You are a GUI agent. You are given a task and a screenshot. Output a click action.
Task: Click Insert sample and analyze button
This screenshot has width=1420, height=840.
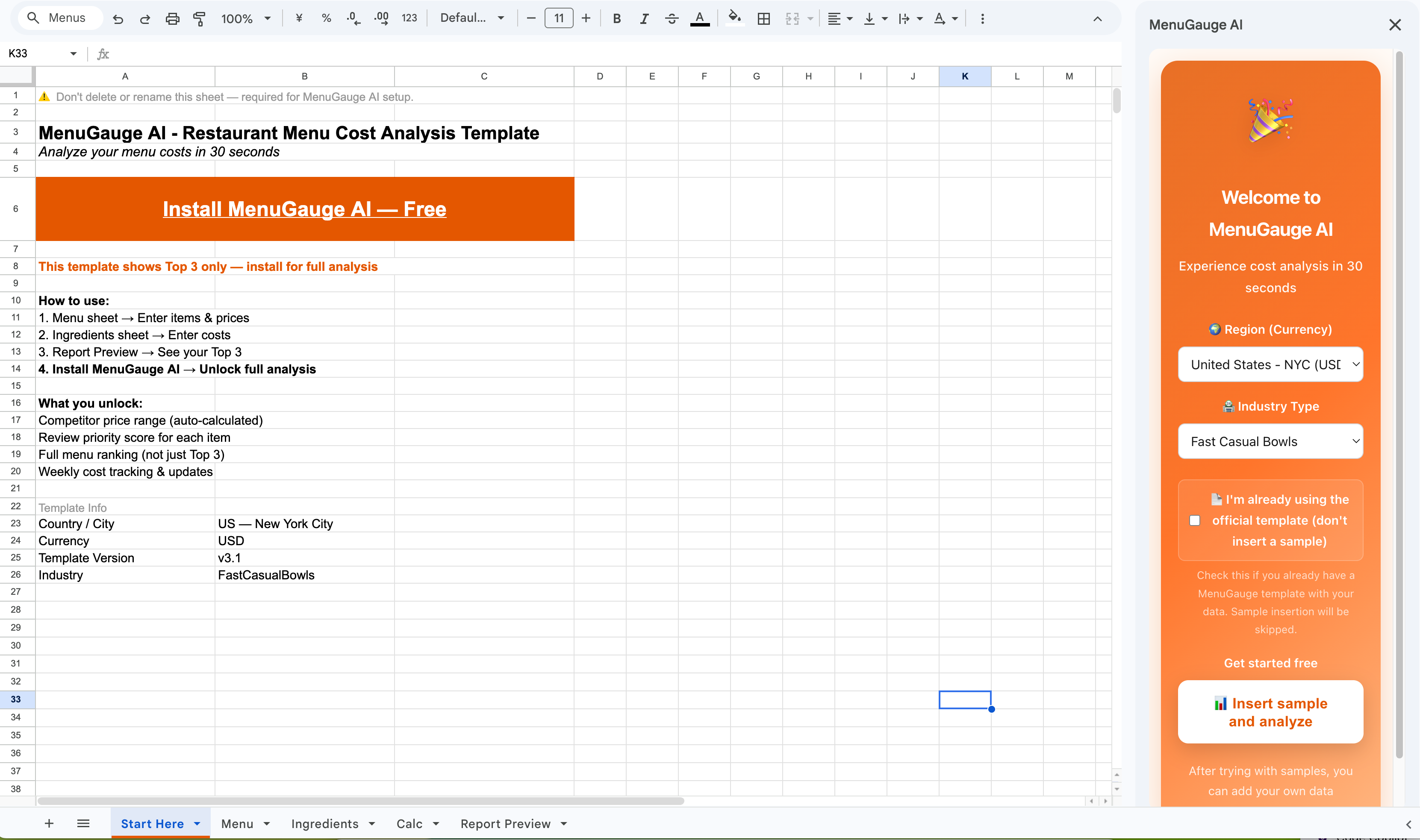[x=1270, y=711]
